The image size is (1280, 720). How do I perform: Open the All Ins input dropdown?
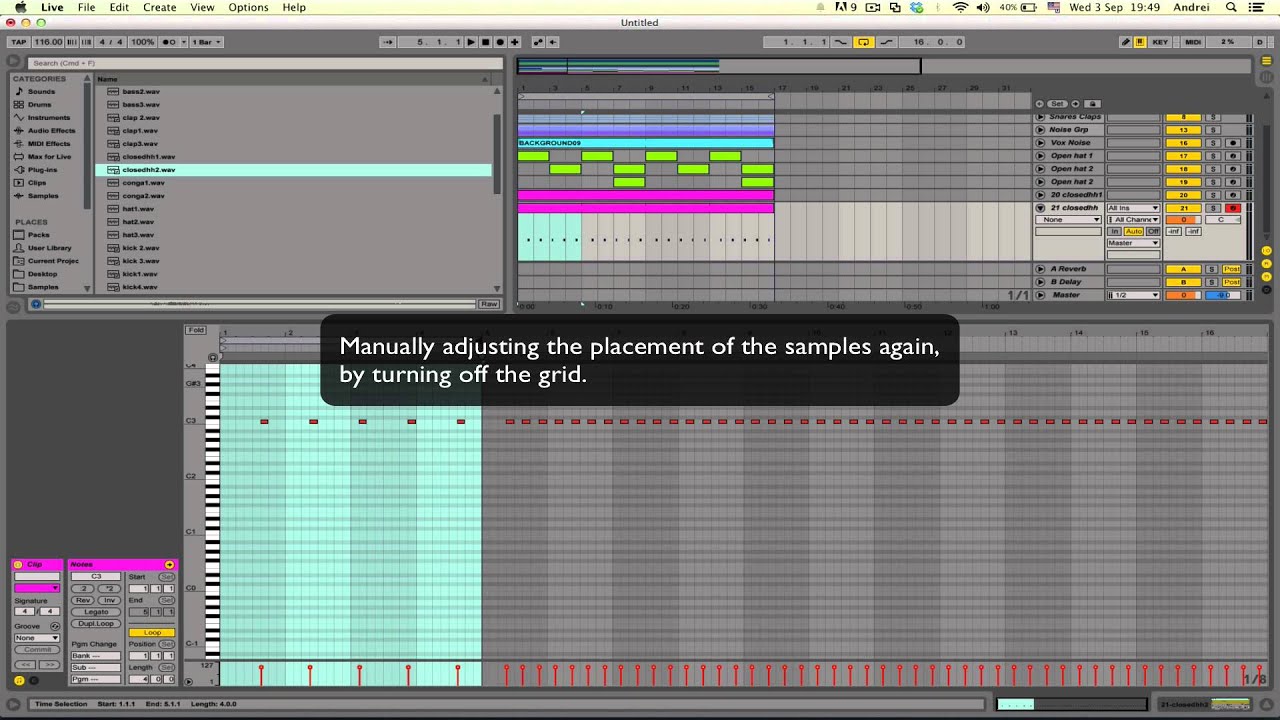[1133, 208]
